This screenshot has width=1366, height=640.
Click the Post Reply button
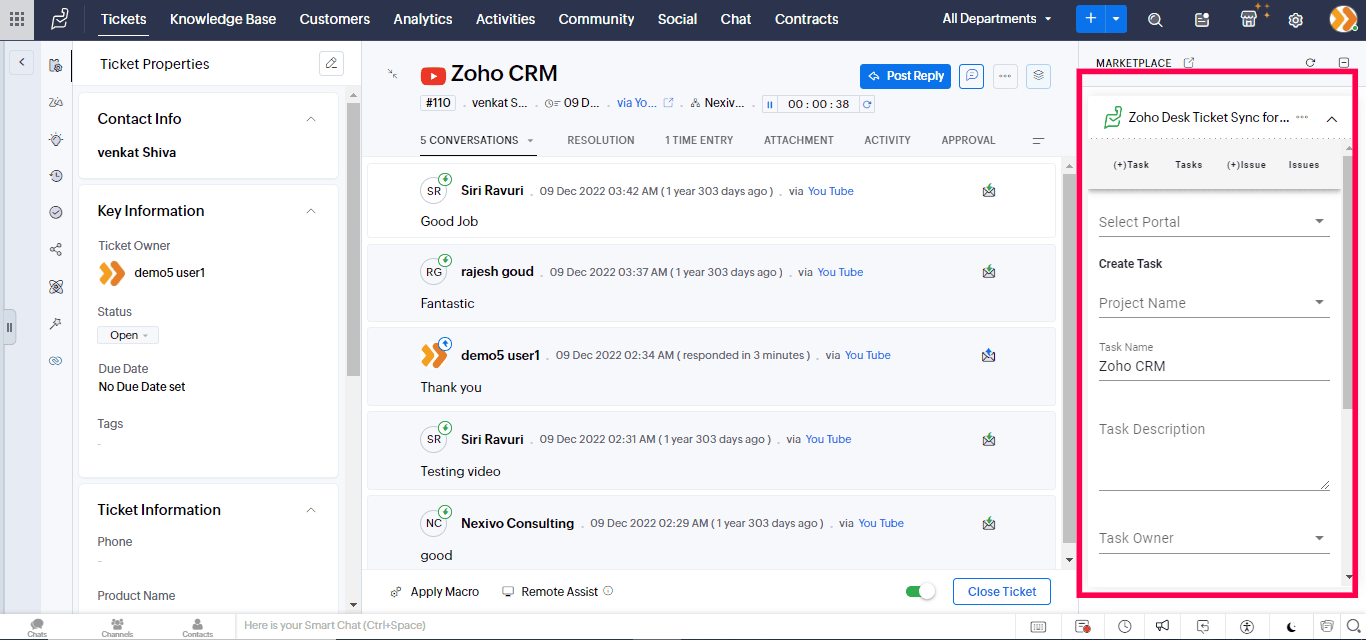[905, 76]
